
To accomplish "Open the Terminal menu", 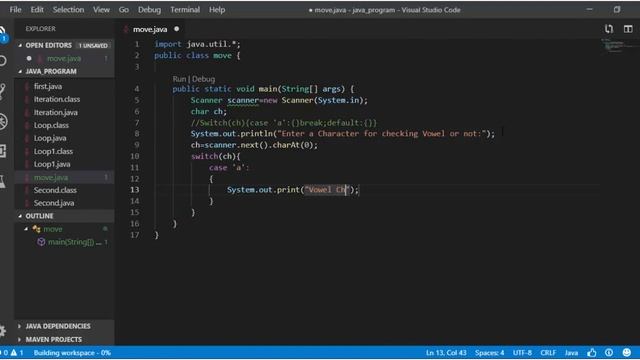I will tap(185, 10).
